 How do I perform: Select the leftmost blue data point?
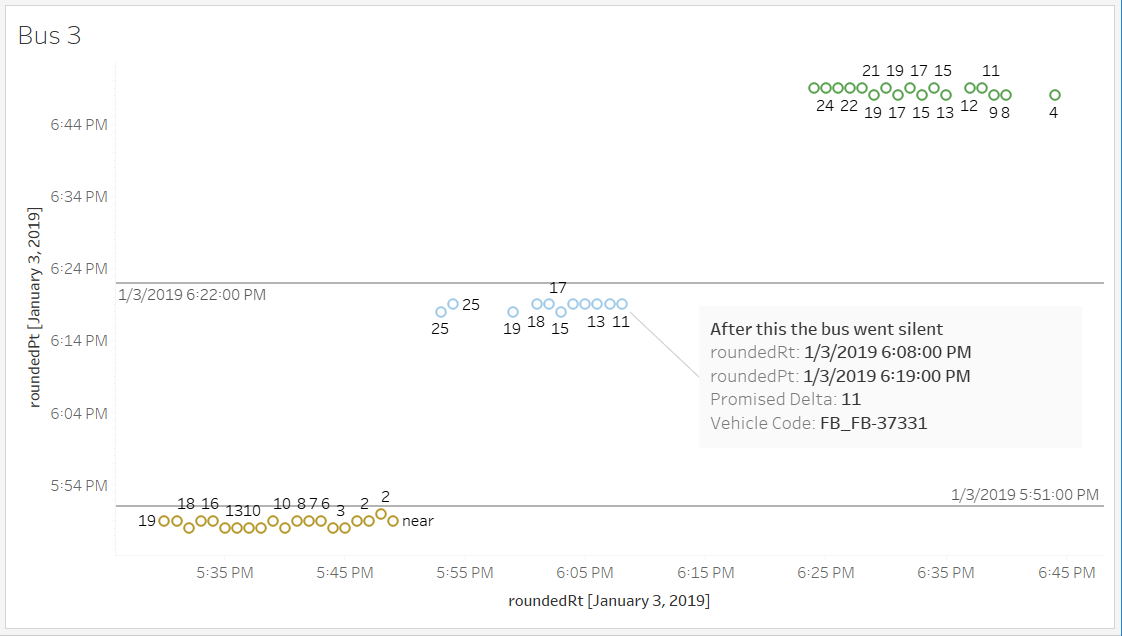pyautogui.click(x=441, y=312)
